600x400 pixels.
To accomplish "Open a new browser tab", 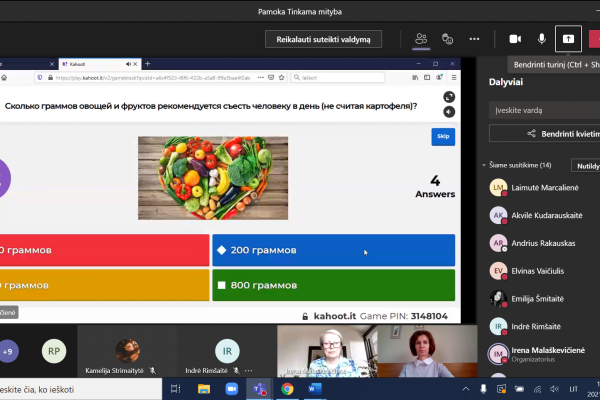I will coord(148,64).
